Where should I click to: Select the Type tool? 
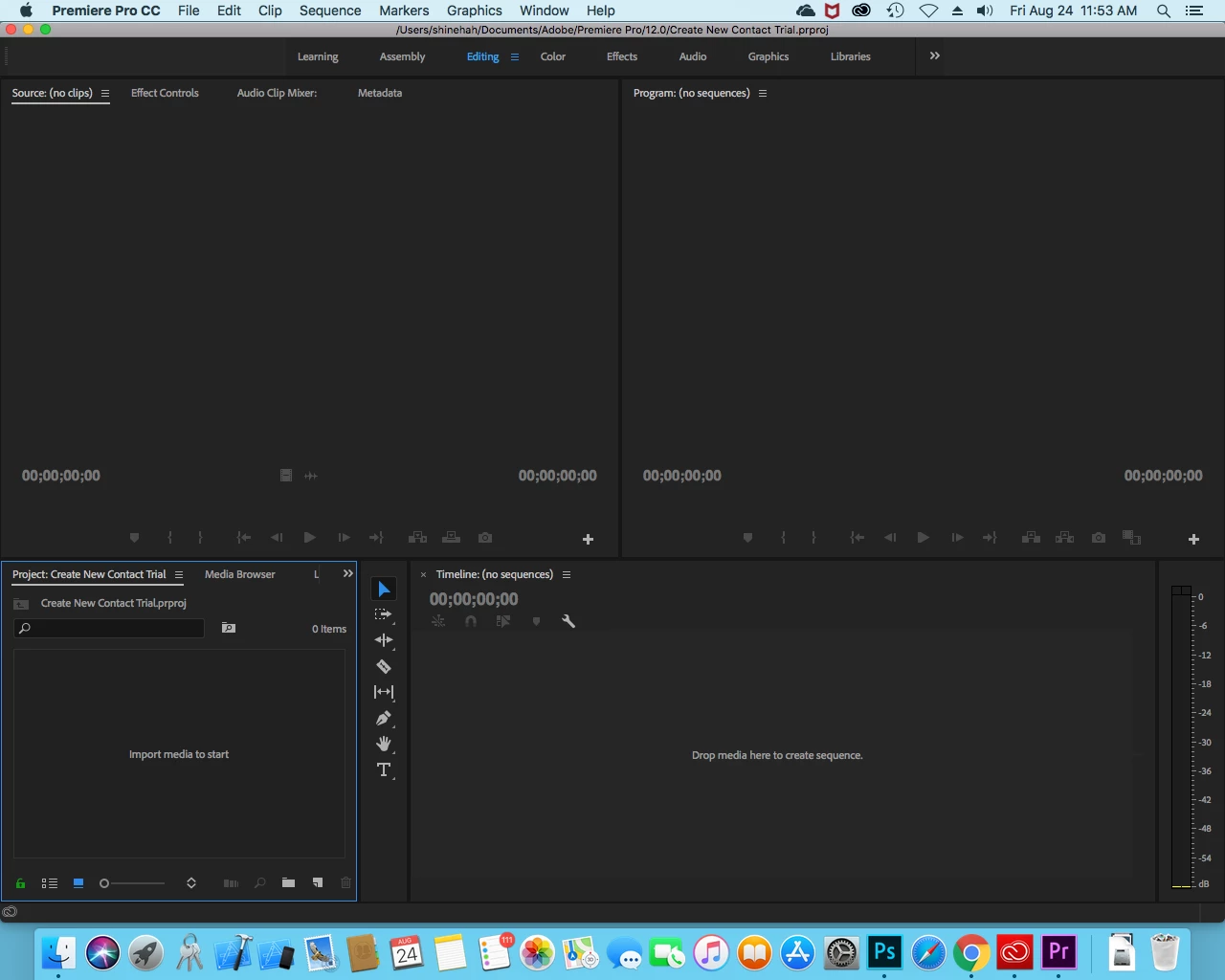pyautogui.click(x=384, y=769)
